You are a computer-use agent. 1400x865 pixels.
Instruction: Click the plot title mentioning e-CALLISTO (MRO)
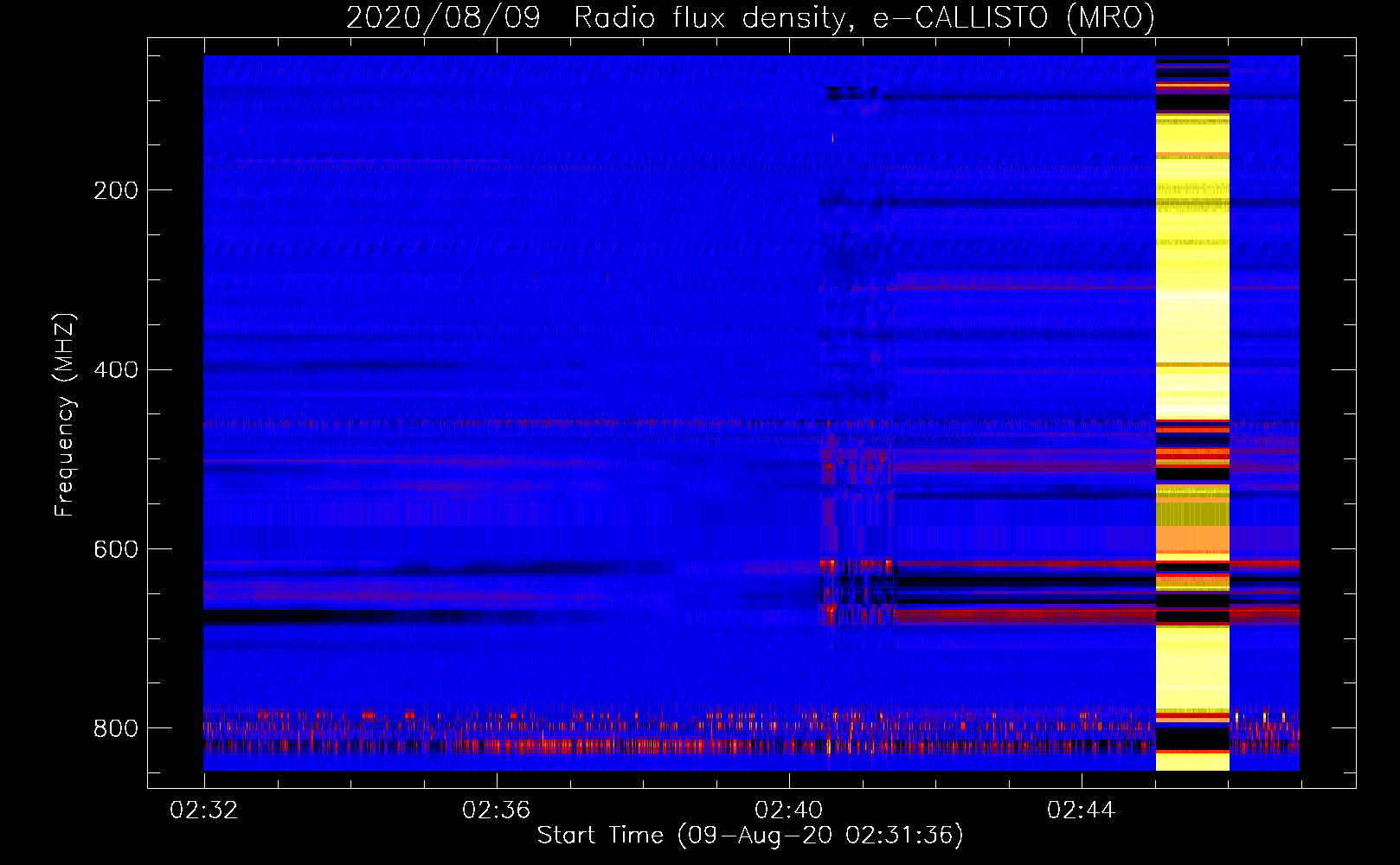pyautogui.click(x=751, y=17)
